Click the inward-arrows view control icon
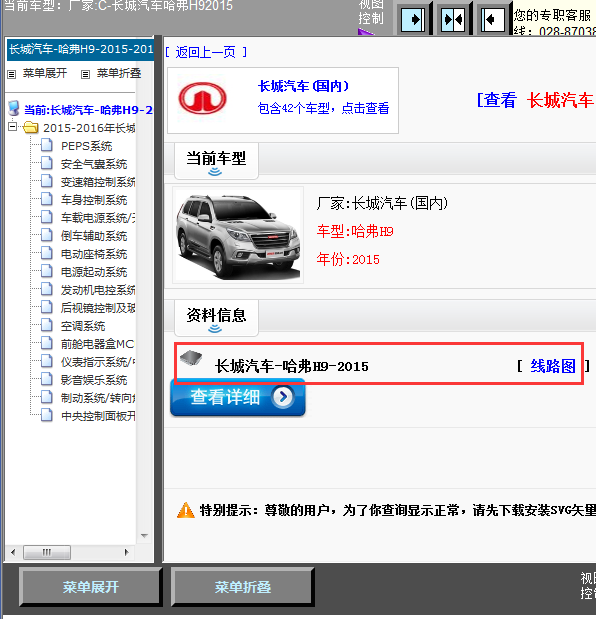Viewport: 596px width, 619px height. coord(453,19)
